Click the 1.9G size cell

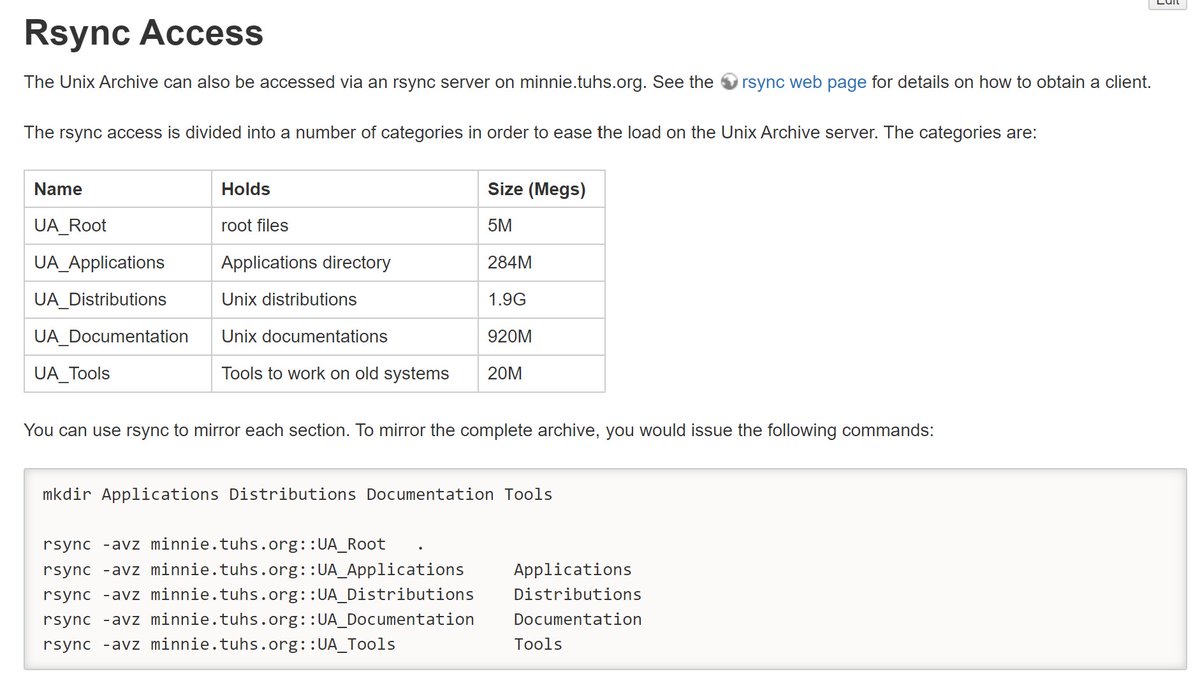pos(506,300)
